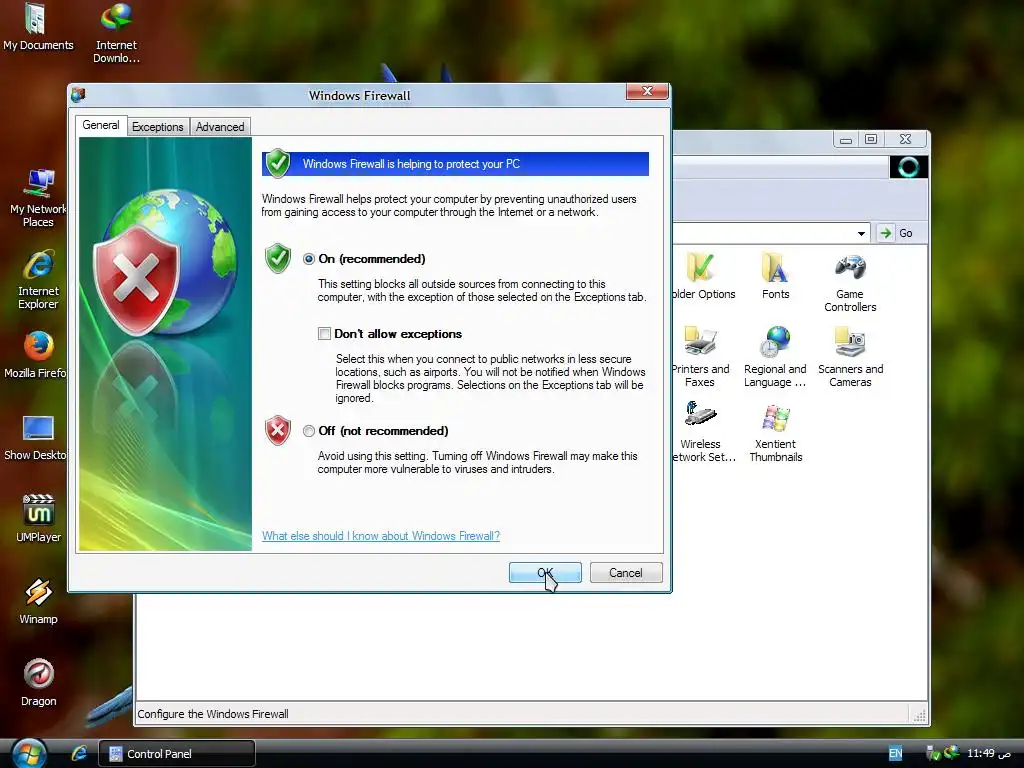Select On (recommended) radio button

point(309,259)
